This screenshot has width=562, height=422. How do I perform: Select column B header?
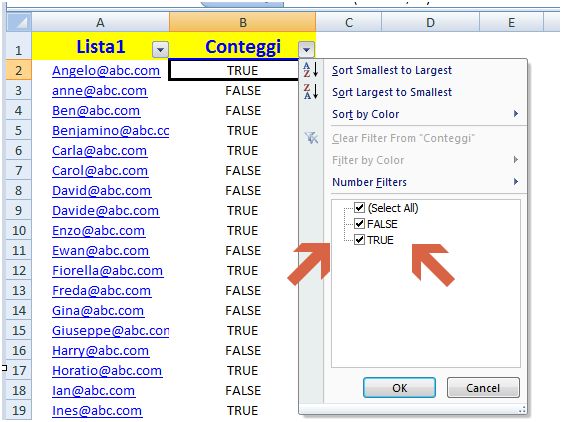243,23
